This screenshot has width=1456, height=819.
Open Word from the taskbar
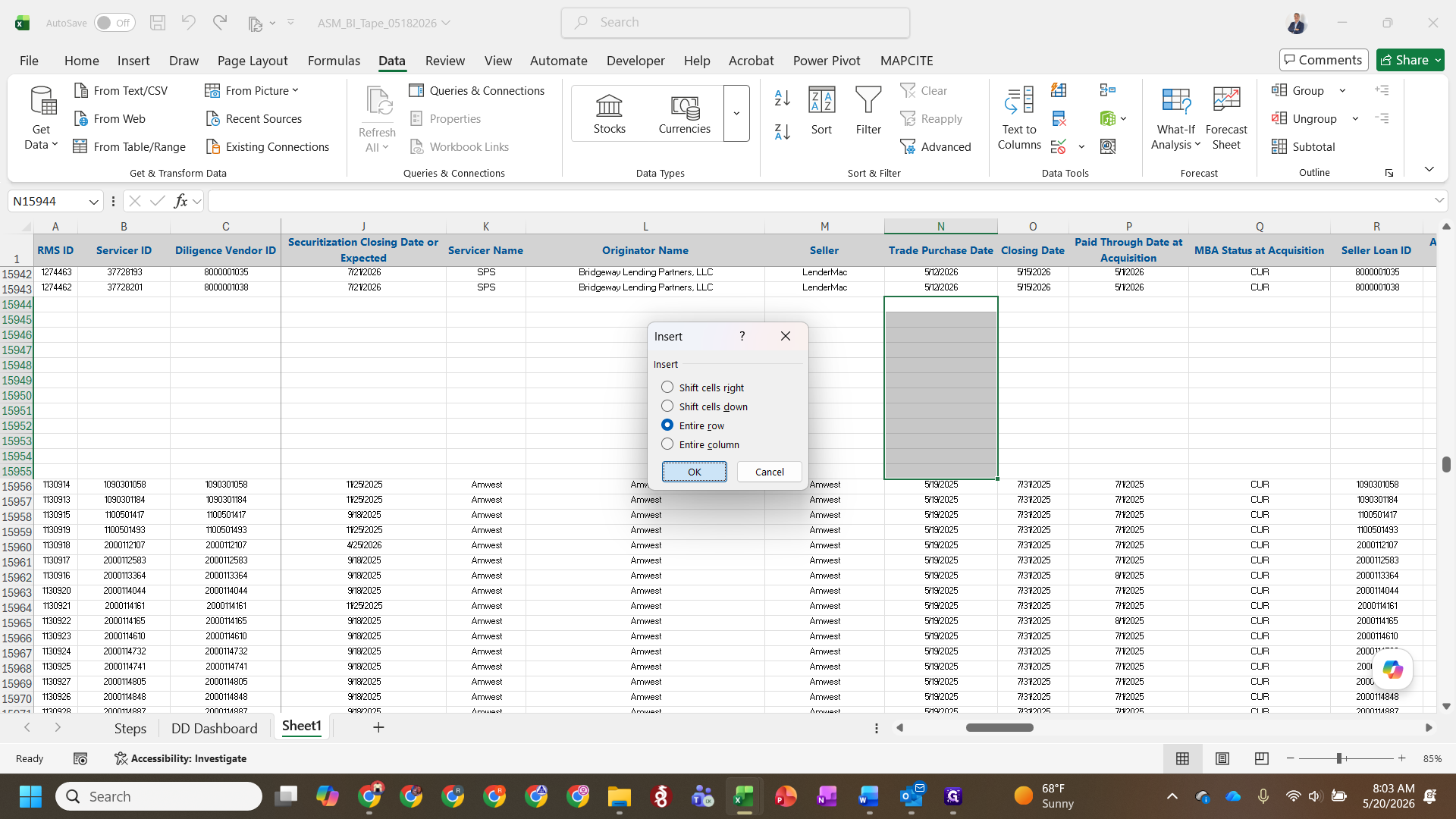click(x=869, y=796)
